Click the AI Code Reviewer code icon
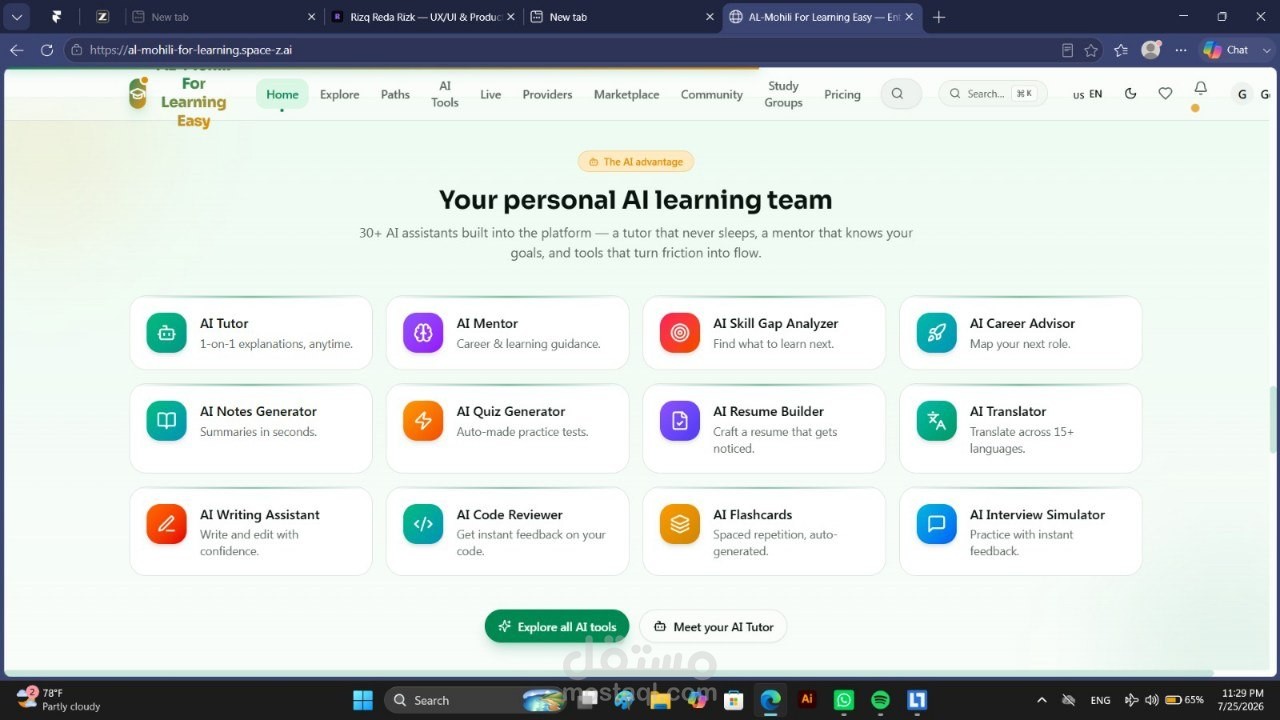This screenshot has width=1280, height=720. pyautogui.click(x=423, y=524)
